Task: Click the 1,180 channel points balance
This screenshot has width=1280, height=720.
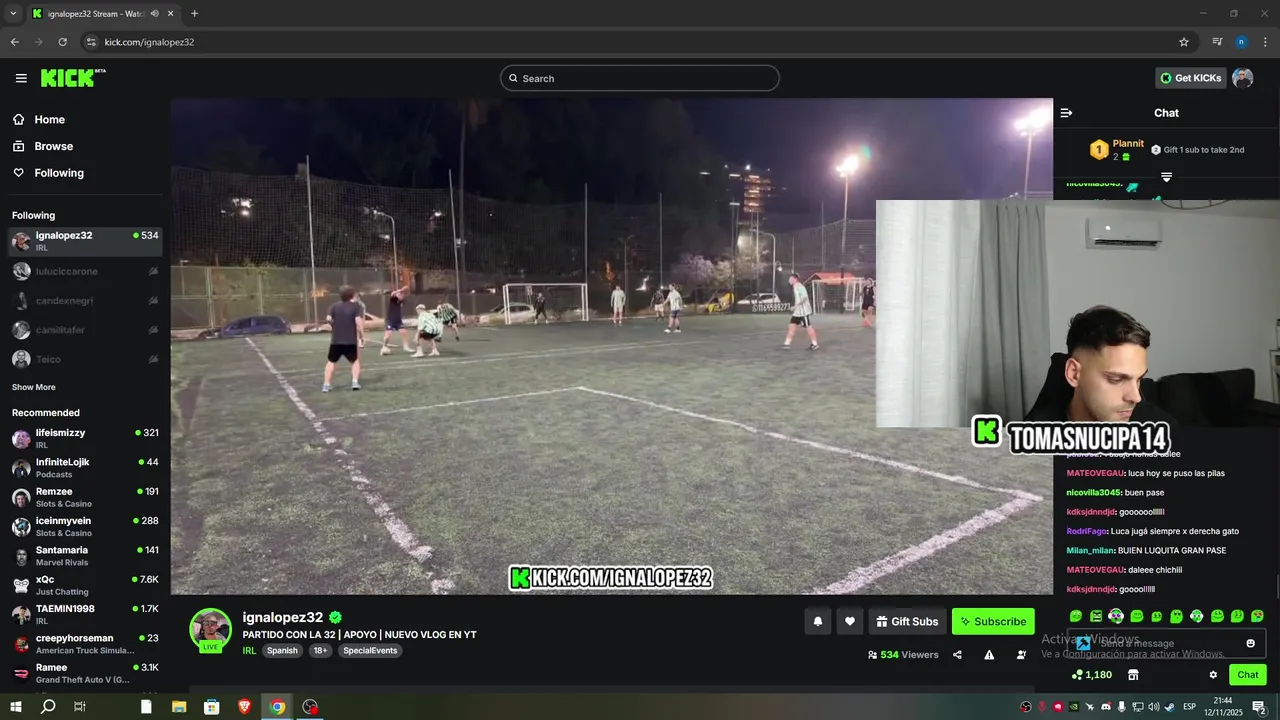Action: [x=1092, y=675]
